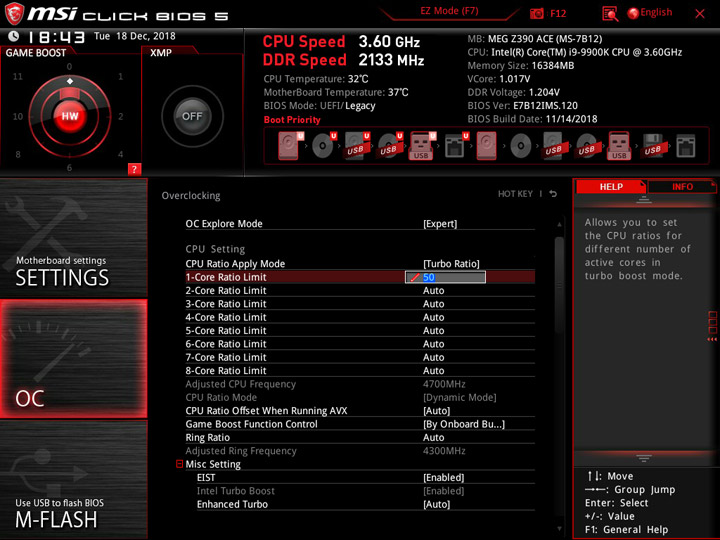The width and height of the screenshot is (720, 540).
Task: Select the Ring Ratio Auto setting
Action: [360, 437]
